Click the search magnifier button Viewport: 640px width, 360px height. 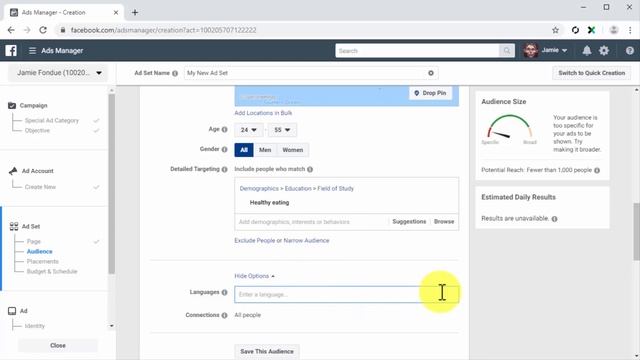pos(507,51)
